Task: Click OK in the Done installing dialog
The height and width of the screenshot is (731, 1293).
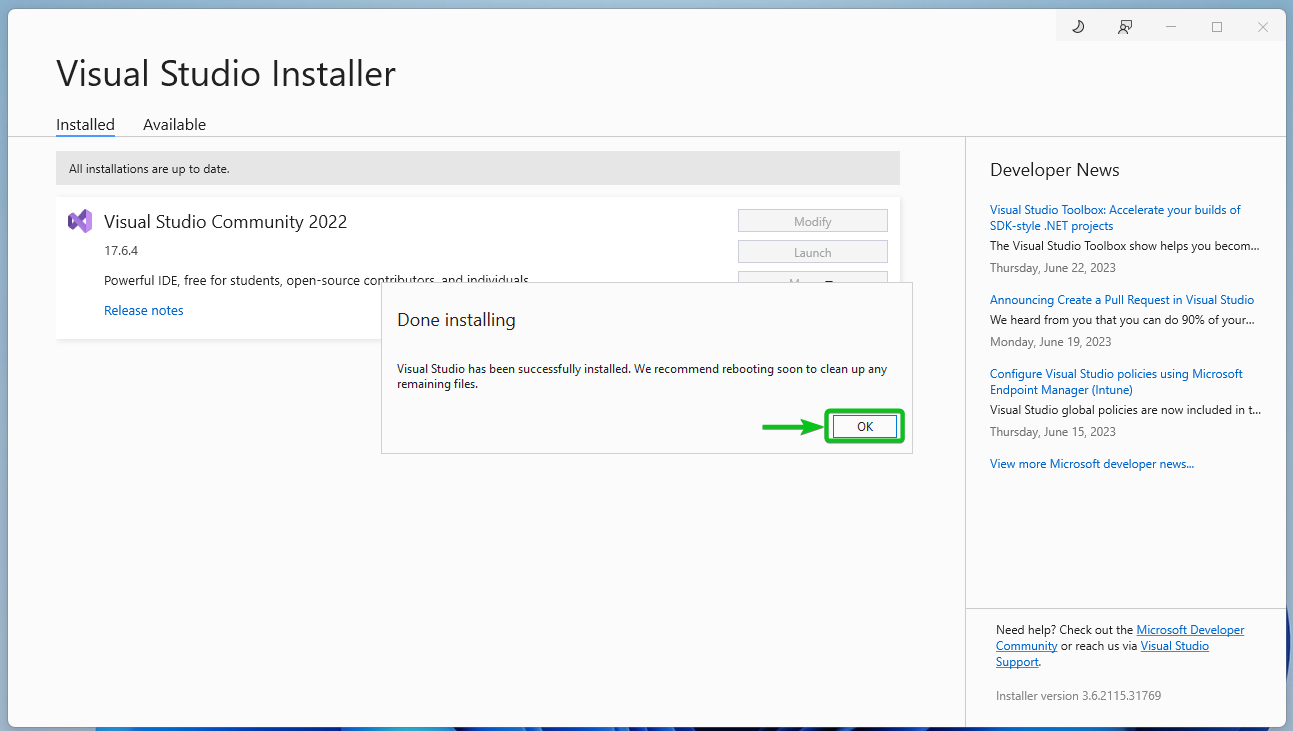Action: click(865, 426)
